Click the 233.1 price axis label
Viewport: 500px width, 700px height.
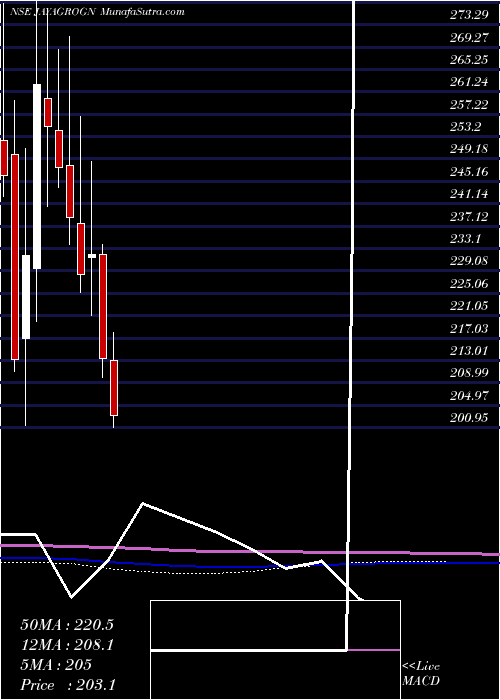465,239
